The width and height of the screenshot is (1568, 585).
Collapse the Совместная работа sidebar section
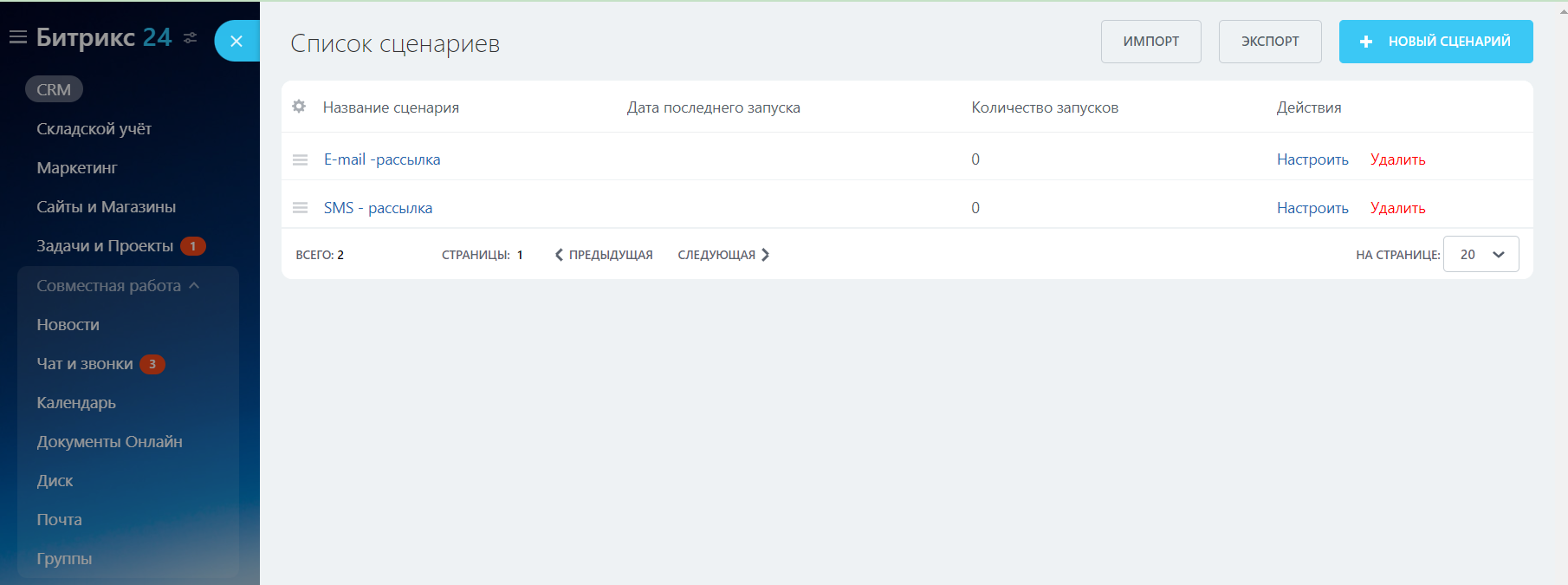(x=194, y=286)
